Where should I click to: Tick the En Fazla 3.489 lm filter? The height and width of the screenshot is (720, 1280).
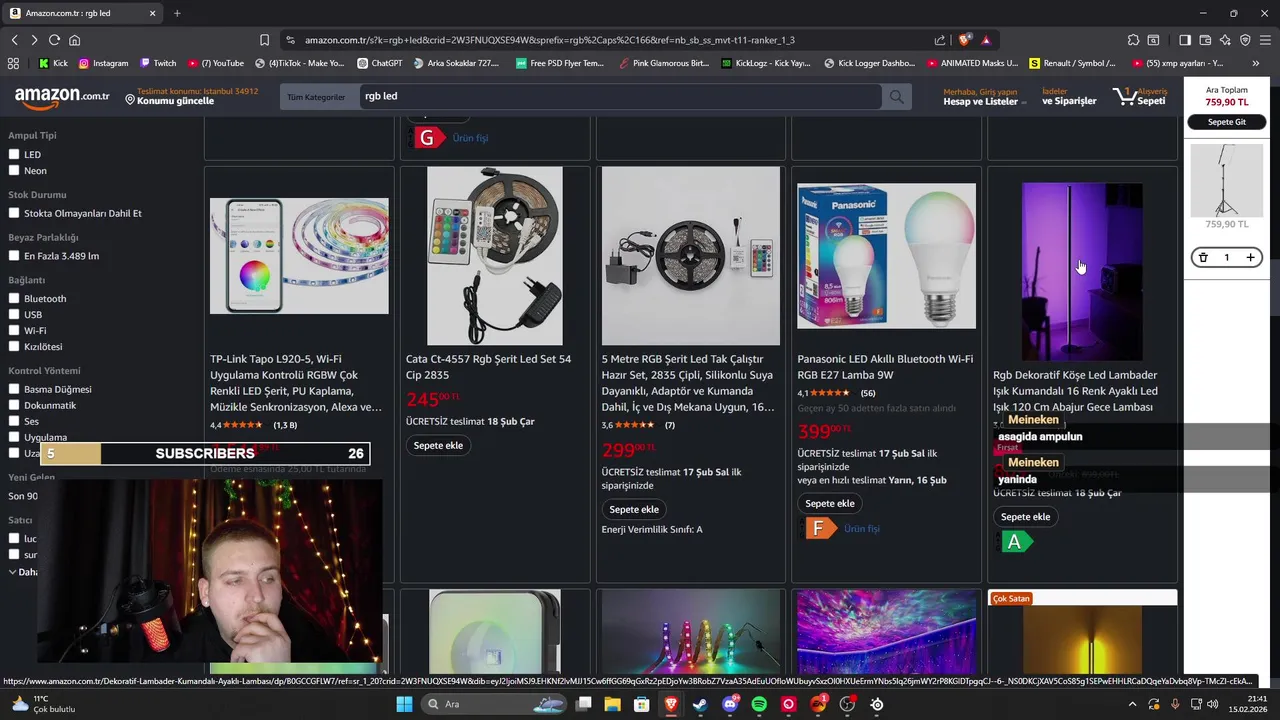[14, 256]
